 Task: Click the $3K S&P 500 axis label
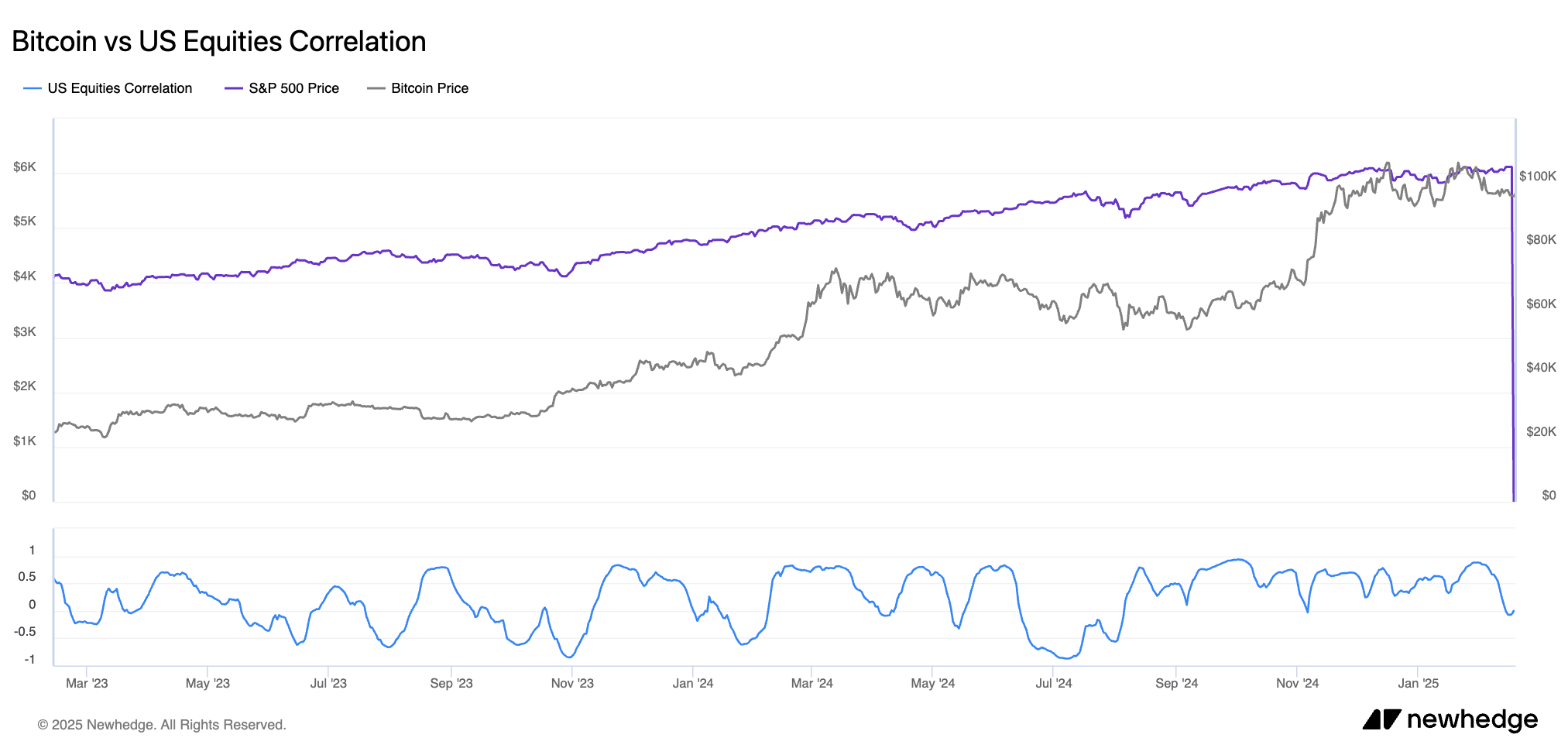pyautogui.click(x=25, y=331)
